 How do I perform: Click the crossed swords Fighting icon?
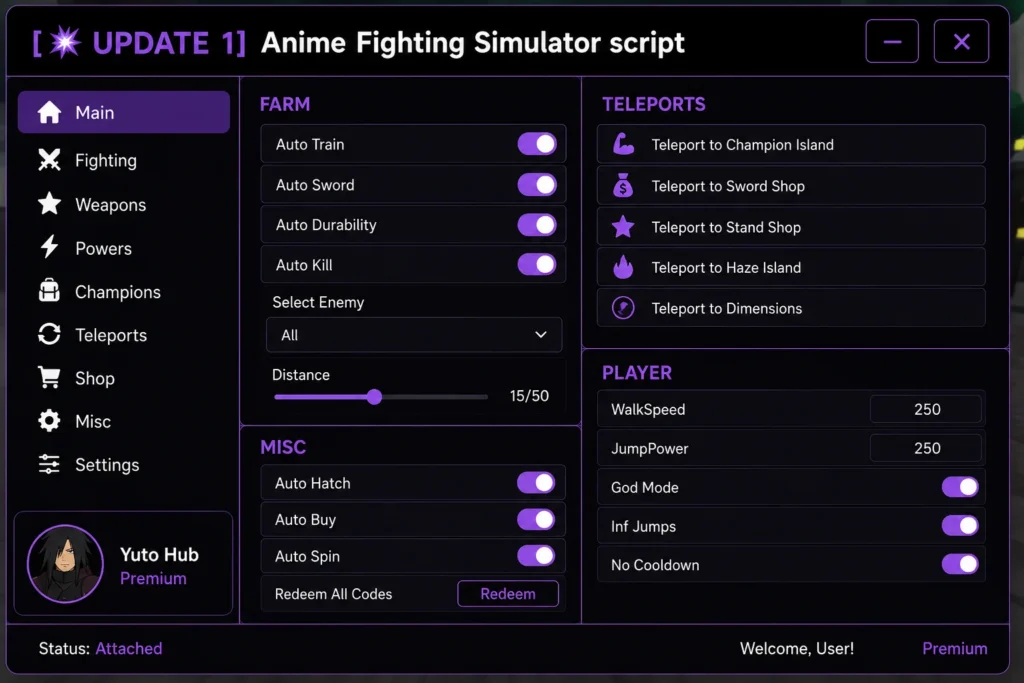coord(49,160)
